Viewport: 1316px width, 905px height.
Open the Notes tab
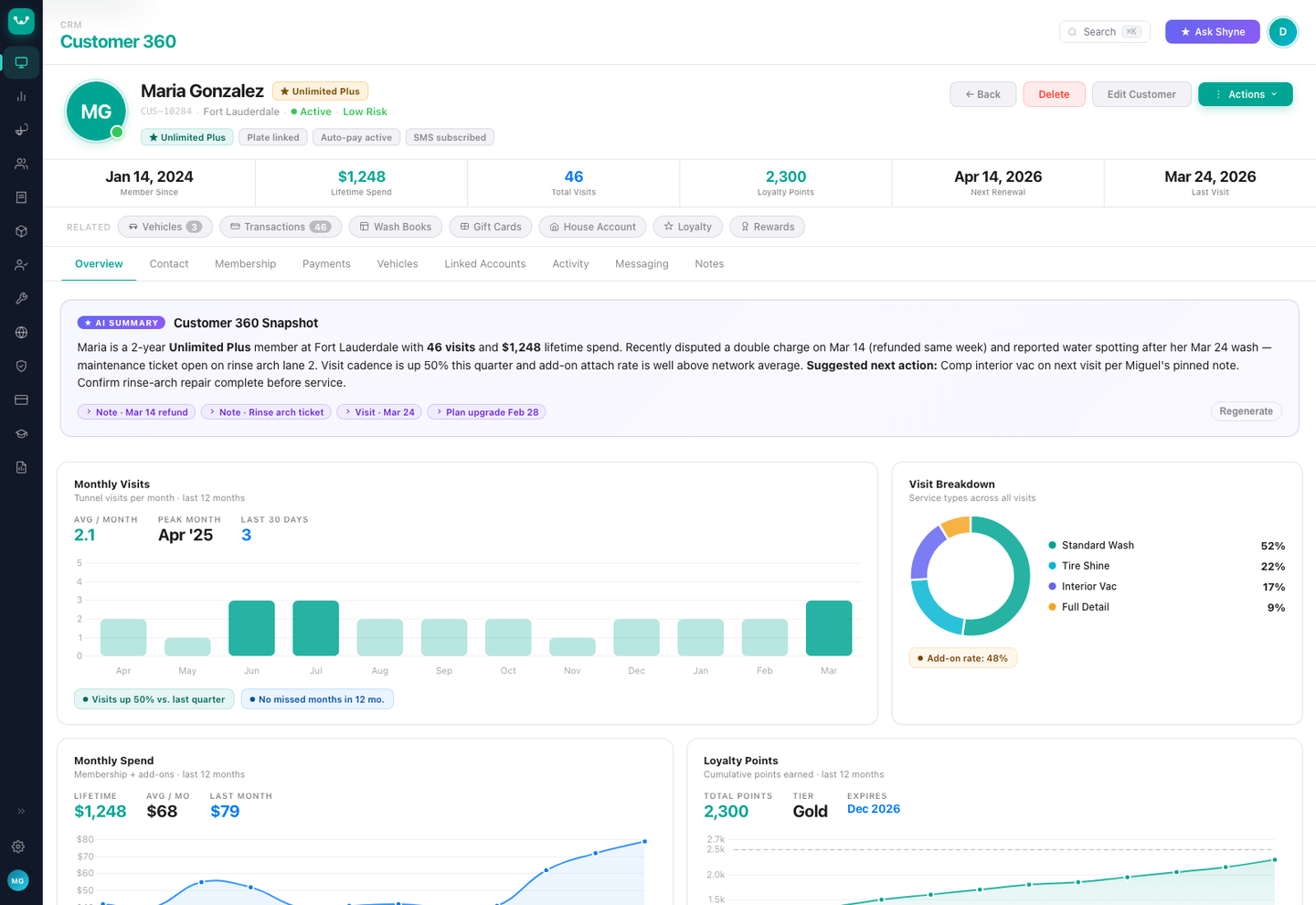click(709, 264)
